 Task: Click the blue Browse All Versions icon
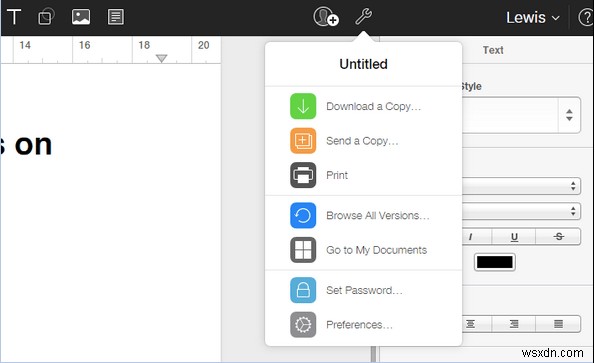click(x=303, y=215)
